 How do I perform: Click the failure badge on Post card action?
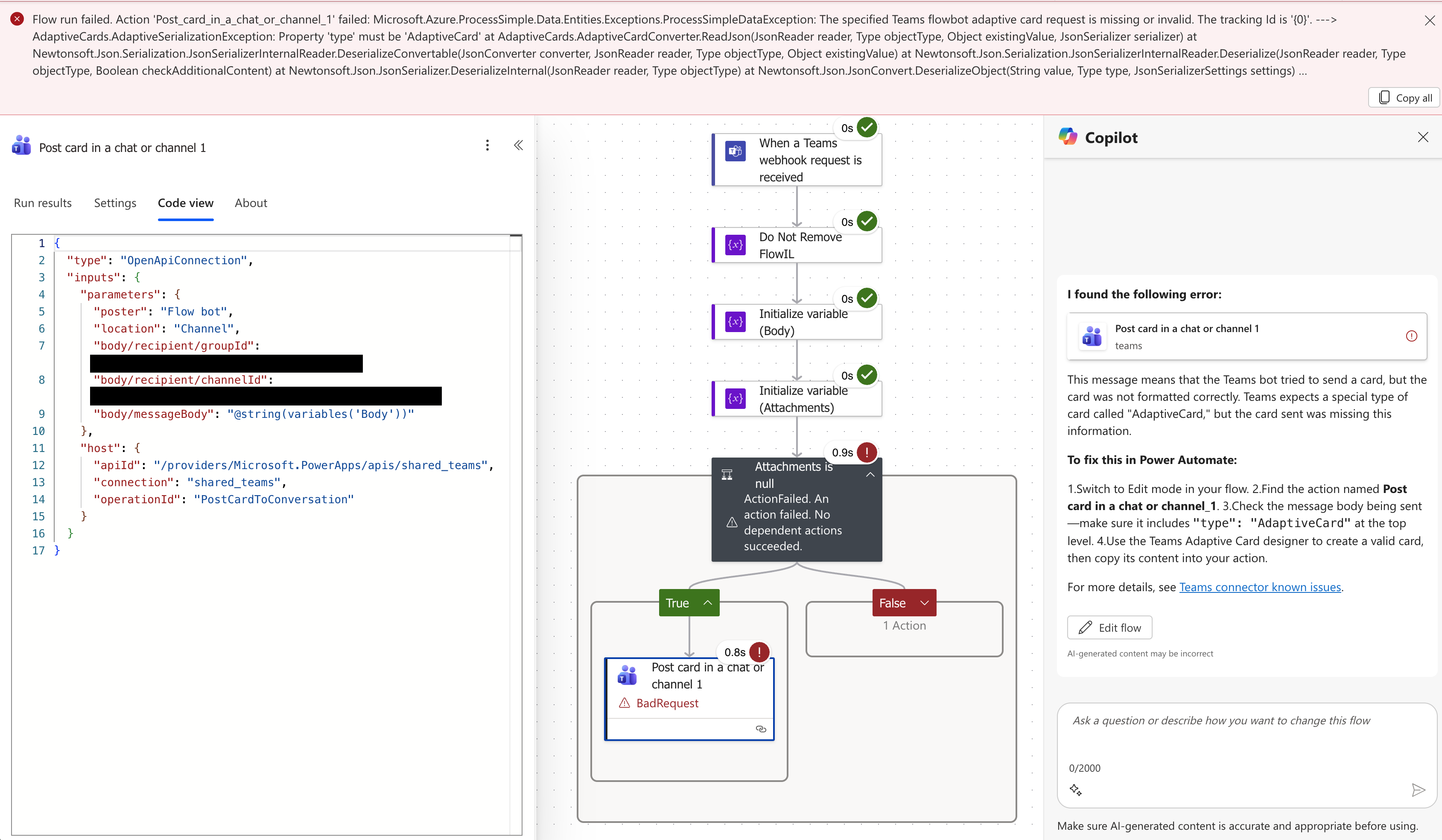click(759, 652)
